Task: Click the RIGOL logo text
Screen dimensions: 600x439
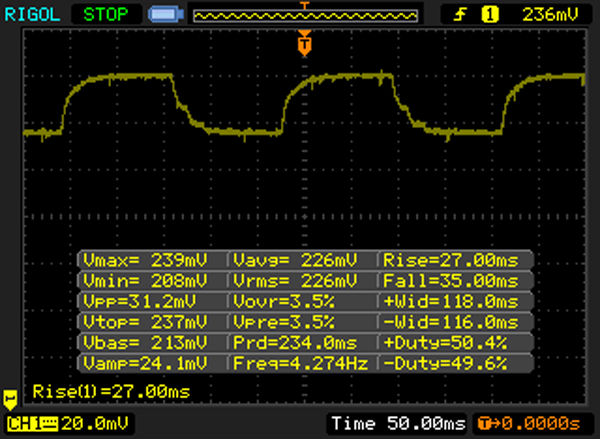Action: pos(32,15)
